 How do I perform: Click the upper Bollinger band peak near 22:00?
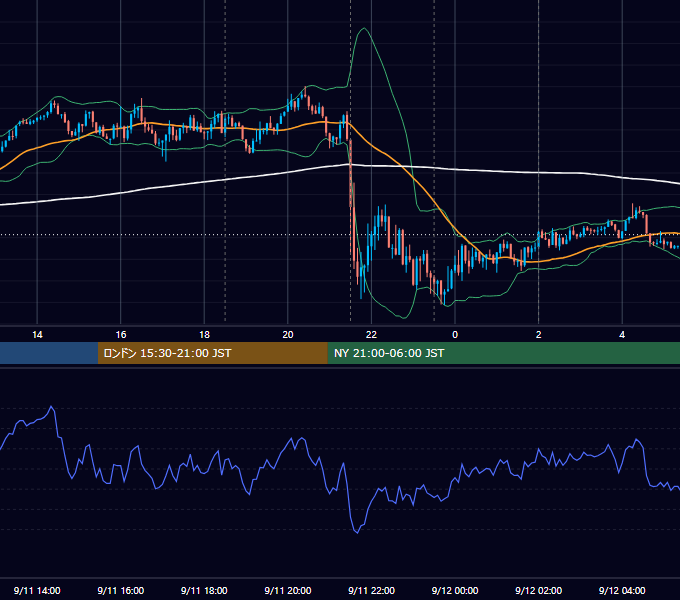(x=364, y=29)
